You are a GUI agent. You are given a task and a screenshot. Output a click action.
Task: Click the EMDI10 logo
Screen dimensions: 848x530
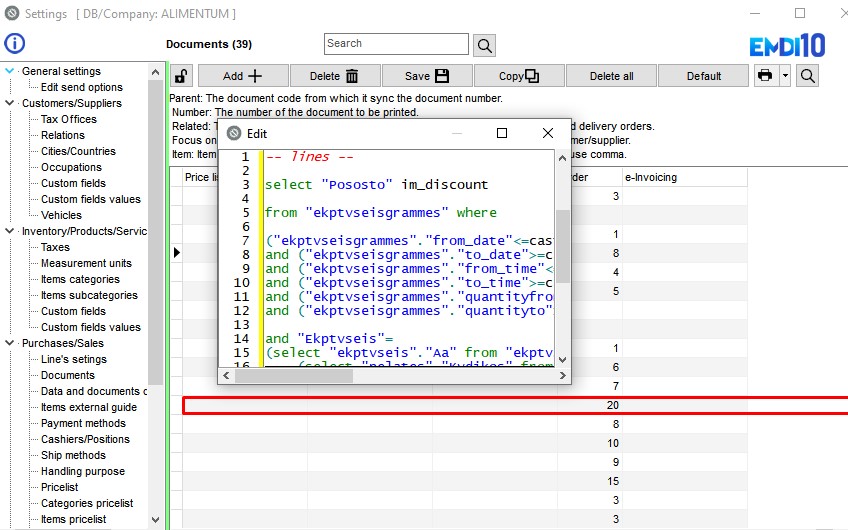pos(787,45)
